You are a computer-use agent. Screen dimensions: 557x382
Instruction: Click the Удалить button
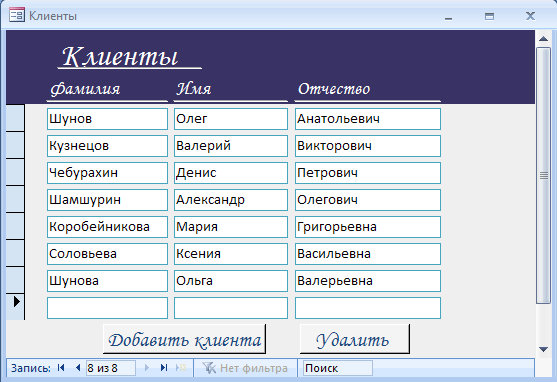[355, 339]
